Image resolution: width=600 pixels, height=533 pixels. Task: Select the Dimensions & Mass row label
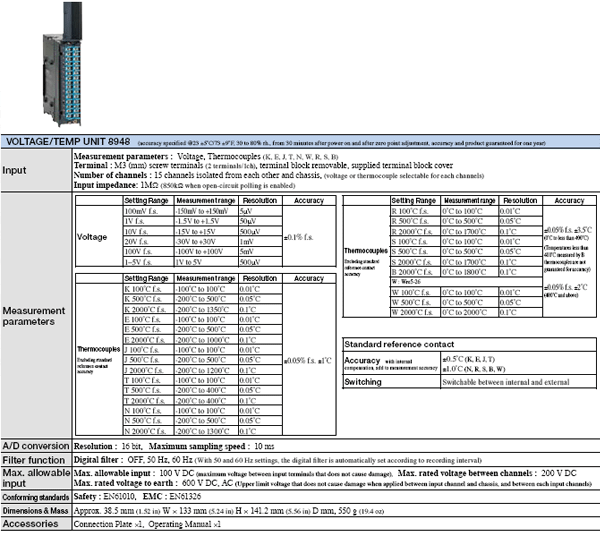[x=36, y=509]
